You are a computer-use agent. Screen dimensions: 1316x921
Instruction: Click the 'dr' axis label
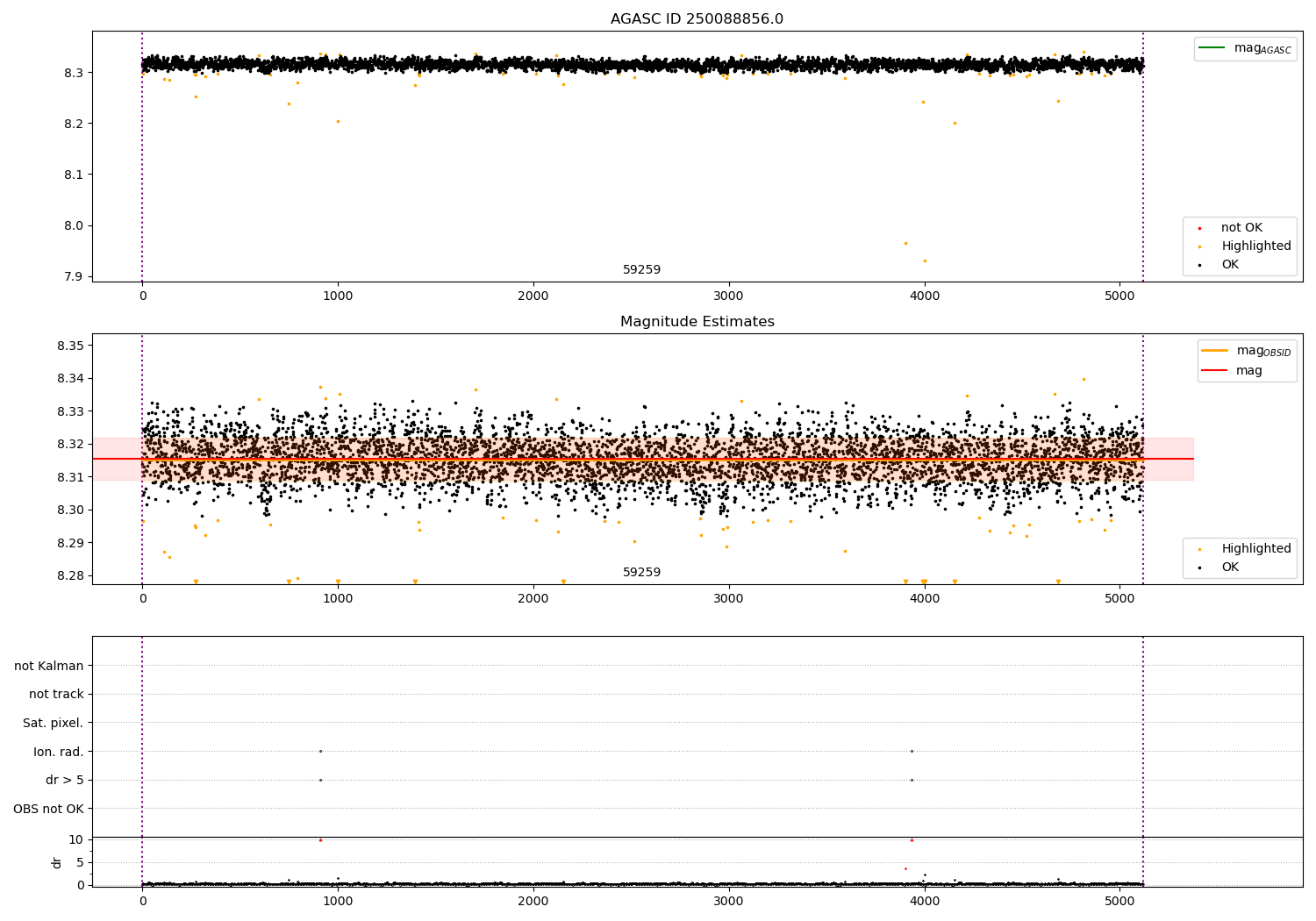57,862
